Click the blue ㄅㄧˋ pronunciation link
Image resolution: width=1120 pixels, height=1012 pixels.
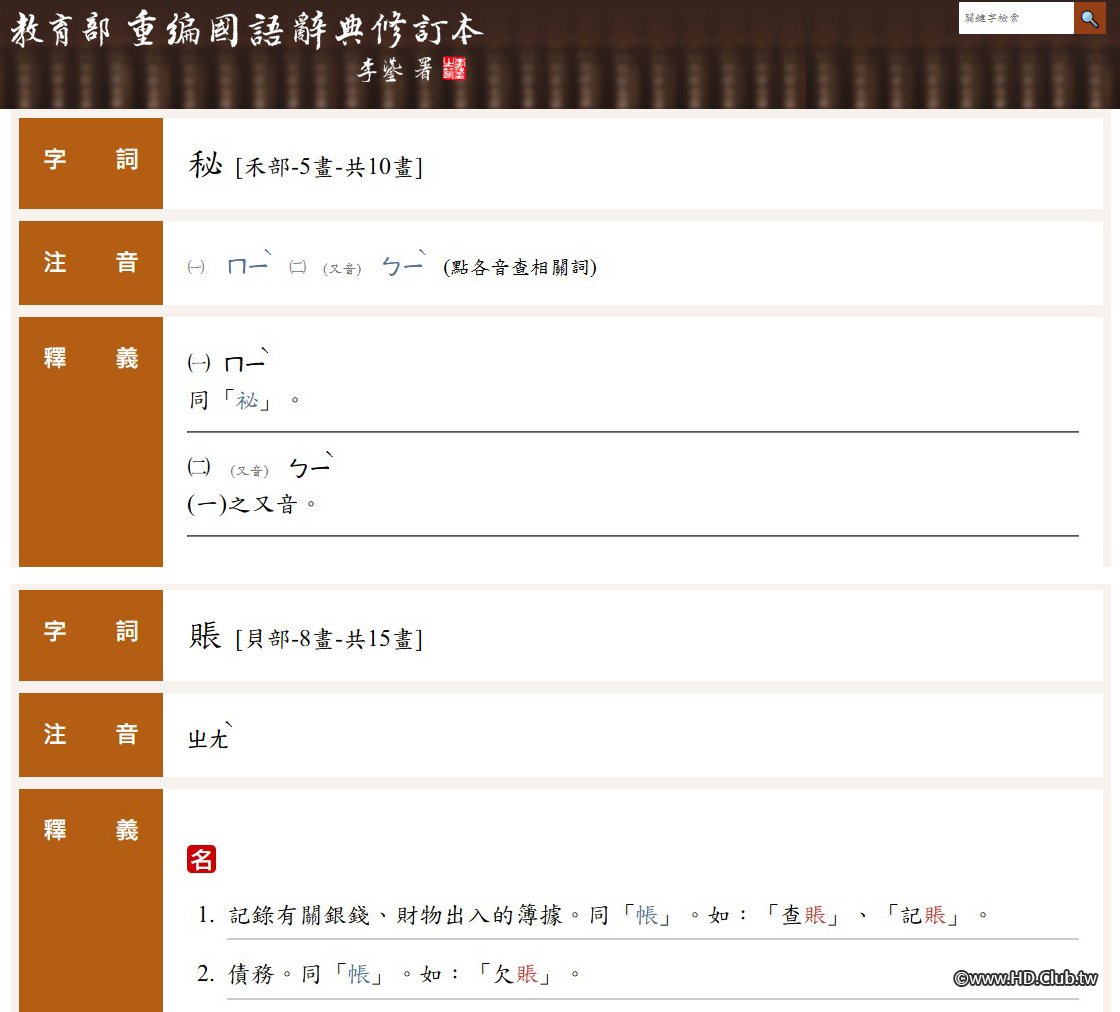(x=404, y=264)
